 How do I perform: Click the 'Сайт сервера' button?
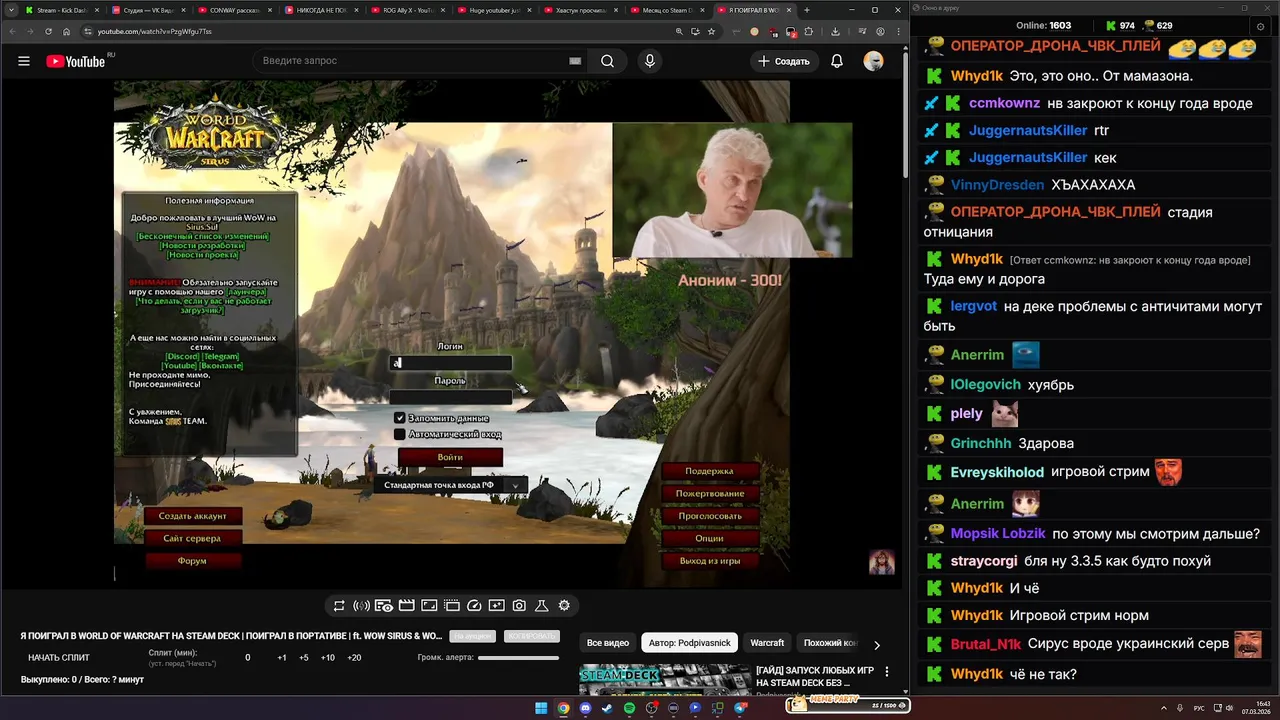click(192, 538)
